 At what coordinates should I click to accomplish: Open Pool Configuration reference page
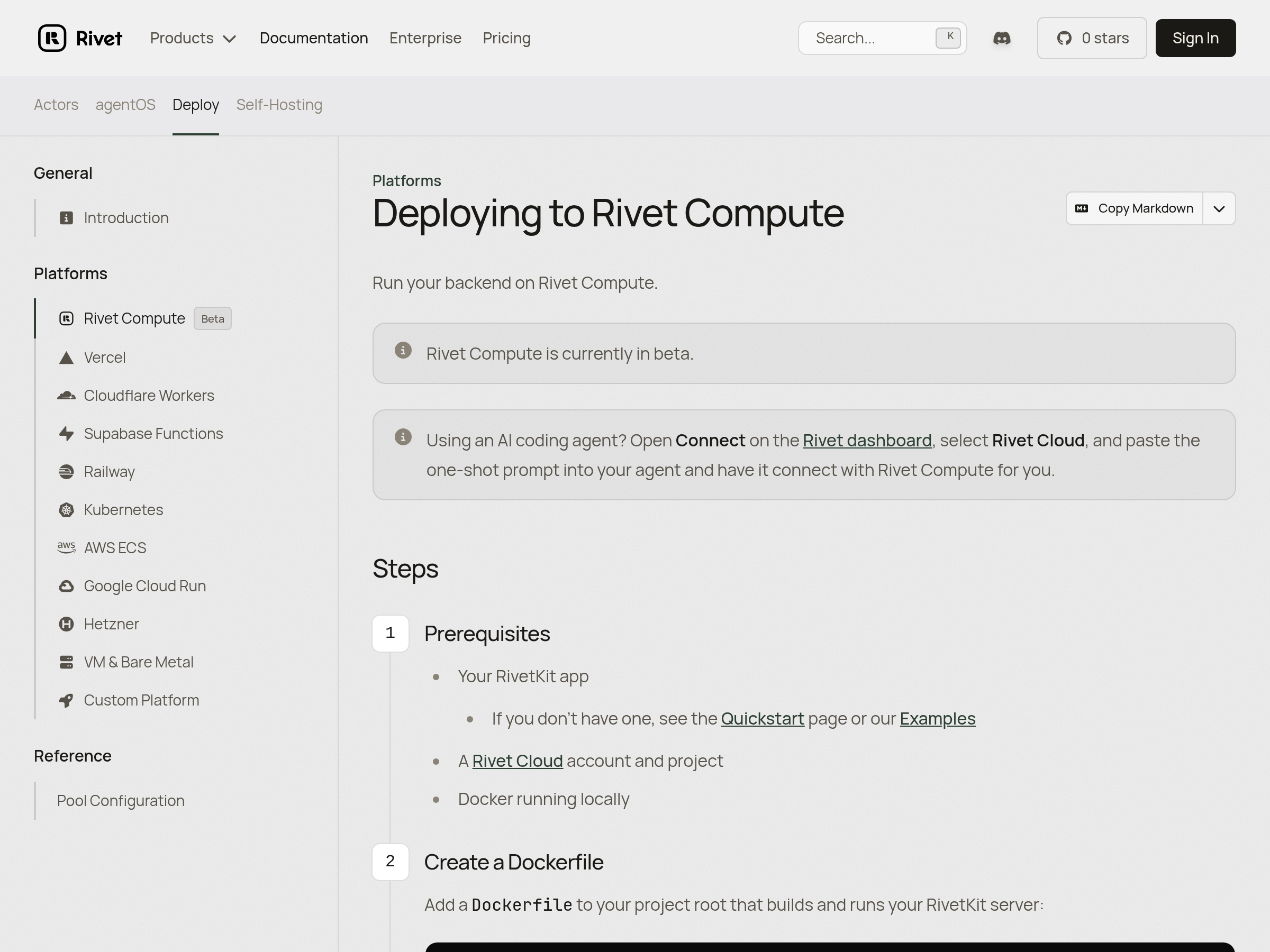point(121,801)
